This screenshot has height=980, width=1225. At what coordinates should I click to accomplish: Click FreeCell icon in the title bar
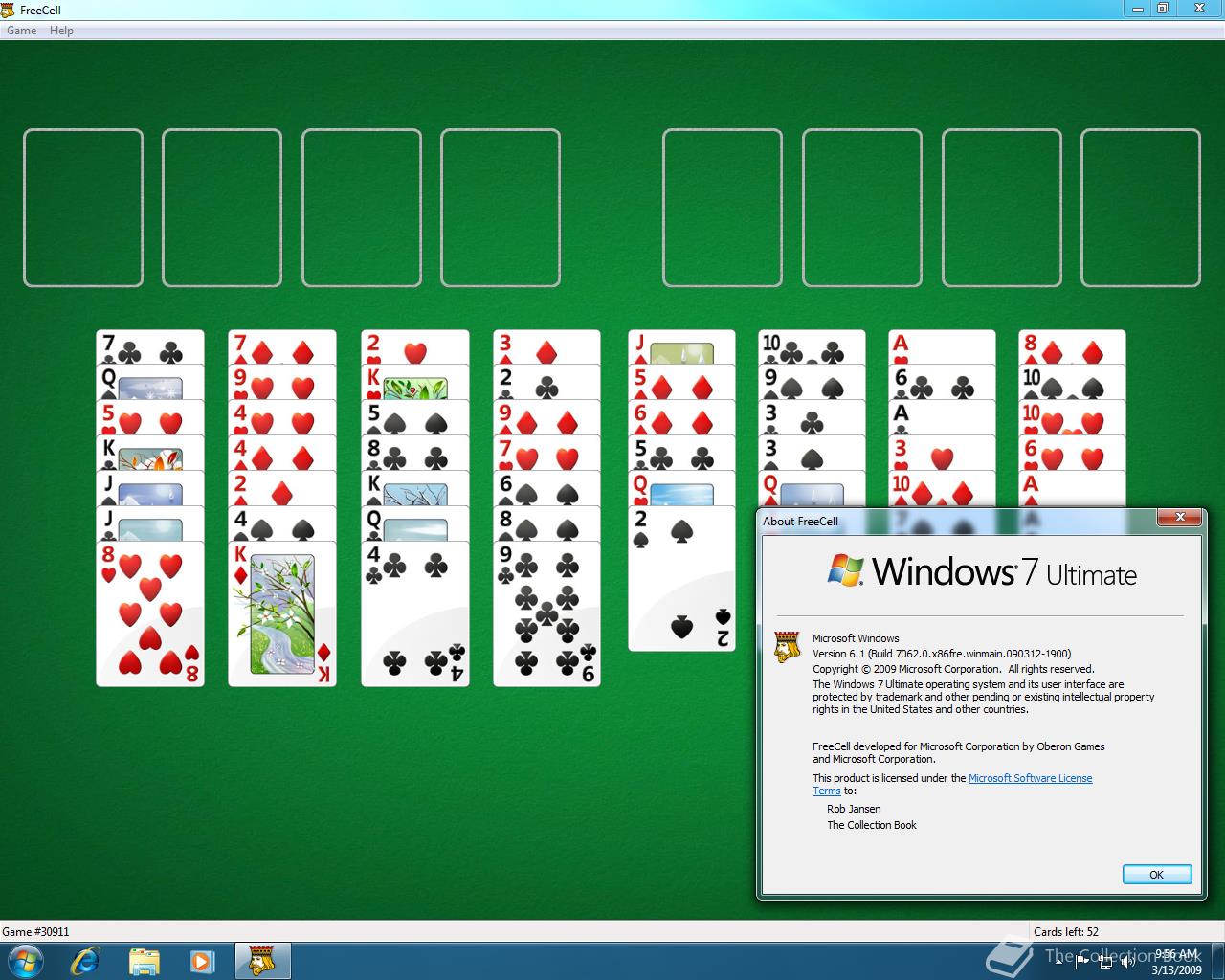[x=9, y=10]
